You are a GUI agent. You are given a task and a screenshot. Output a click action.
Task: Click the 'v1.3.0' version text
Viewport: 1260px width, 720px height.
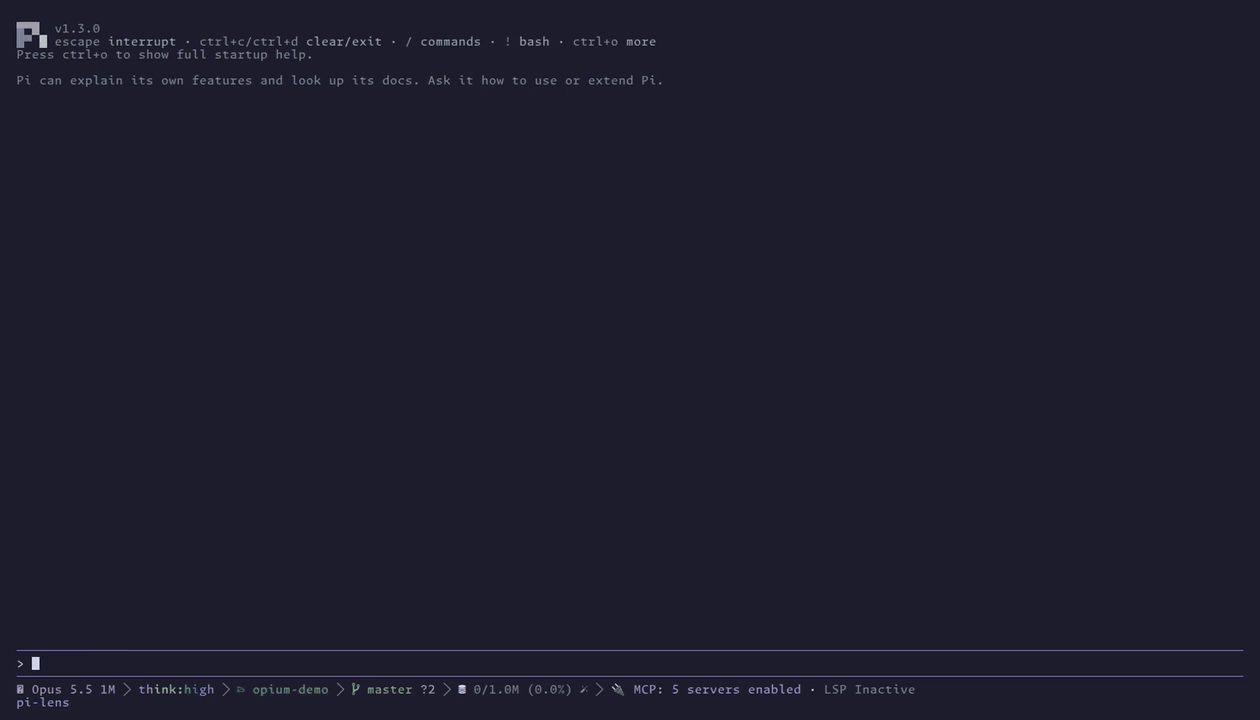[x=77, y=29]
